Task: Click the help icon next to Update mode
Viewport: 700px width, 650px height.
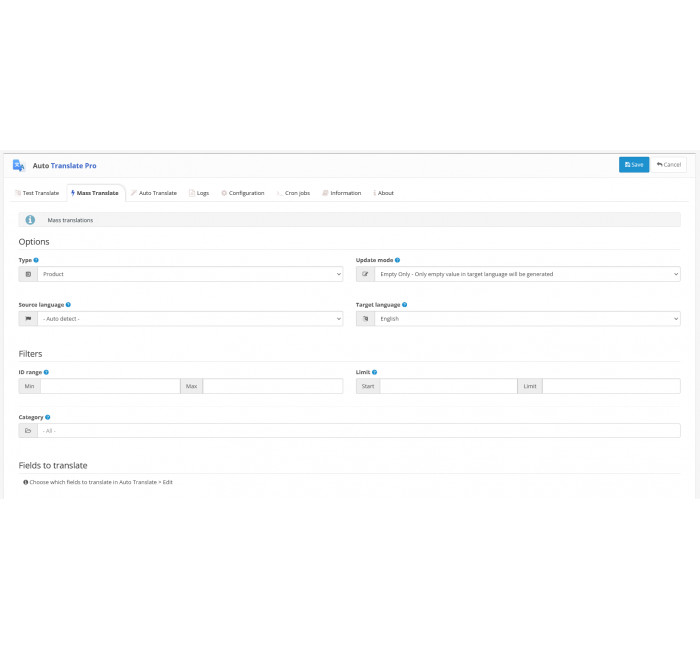Action: point(397,260)
